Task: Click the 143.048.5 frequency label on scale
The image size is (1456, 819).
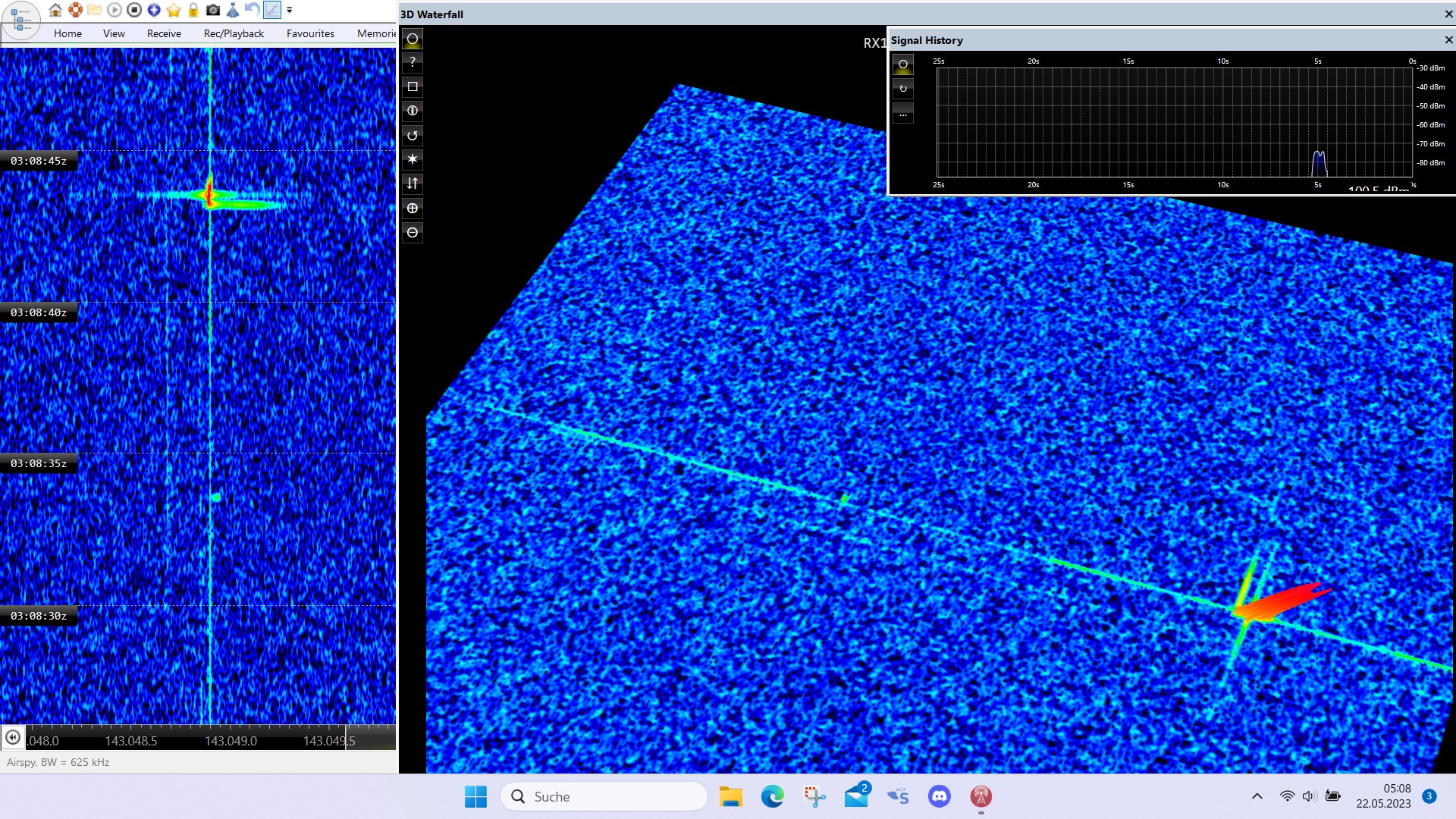Action: click(131, 741)
